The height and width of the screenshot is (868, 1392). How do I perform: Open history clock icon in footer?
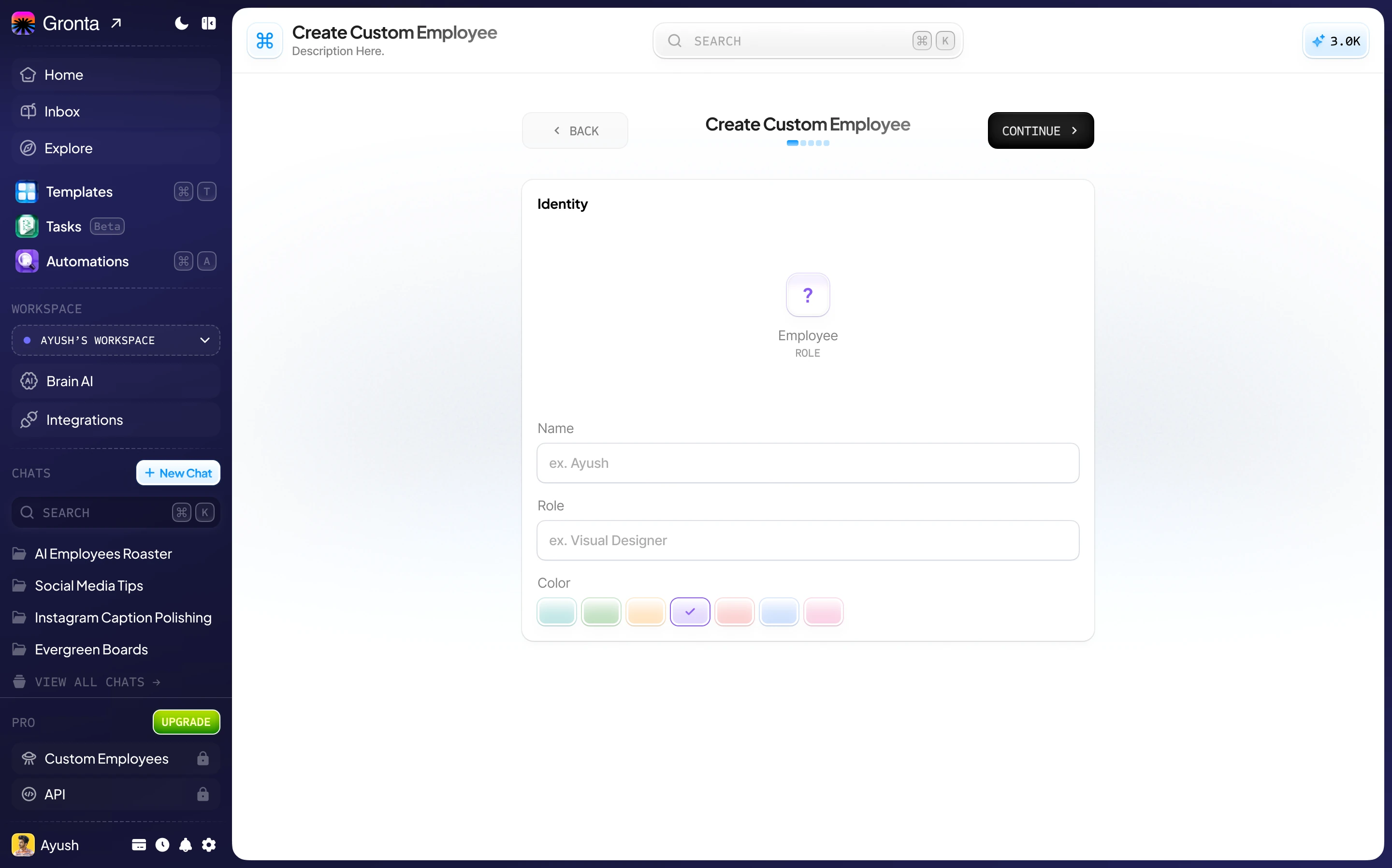pos(162,845)
